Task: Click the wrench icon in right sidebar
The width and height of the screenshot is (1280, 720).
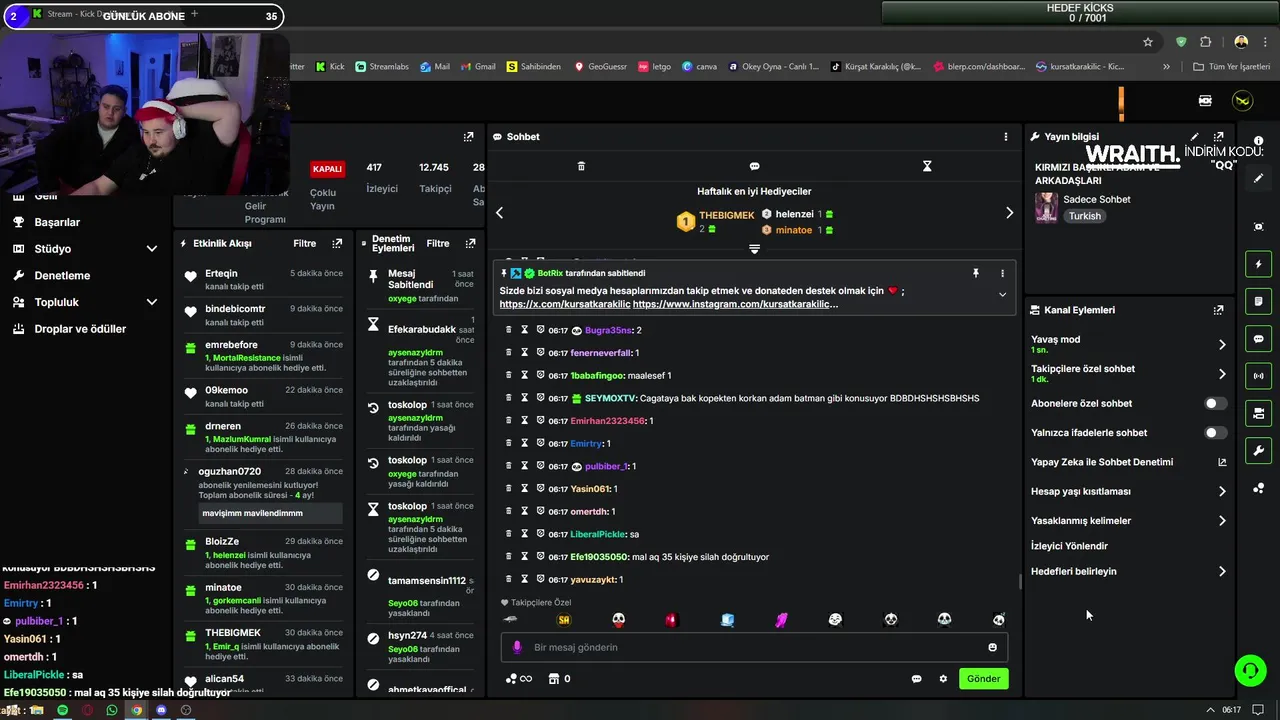Action: [x=1259, y=450]
